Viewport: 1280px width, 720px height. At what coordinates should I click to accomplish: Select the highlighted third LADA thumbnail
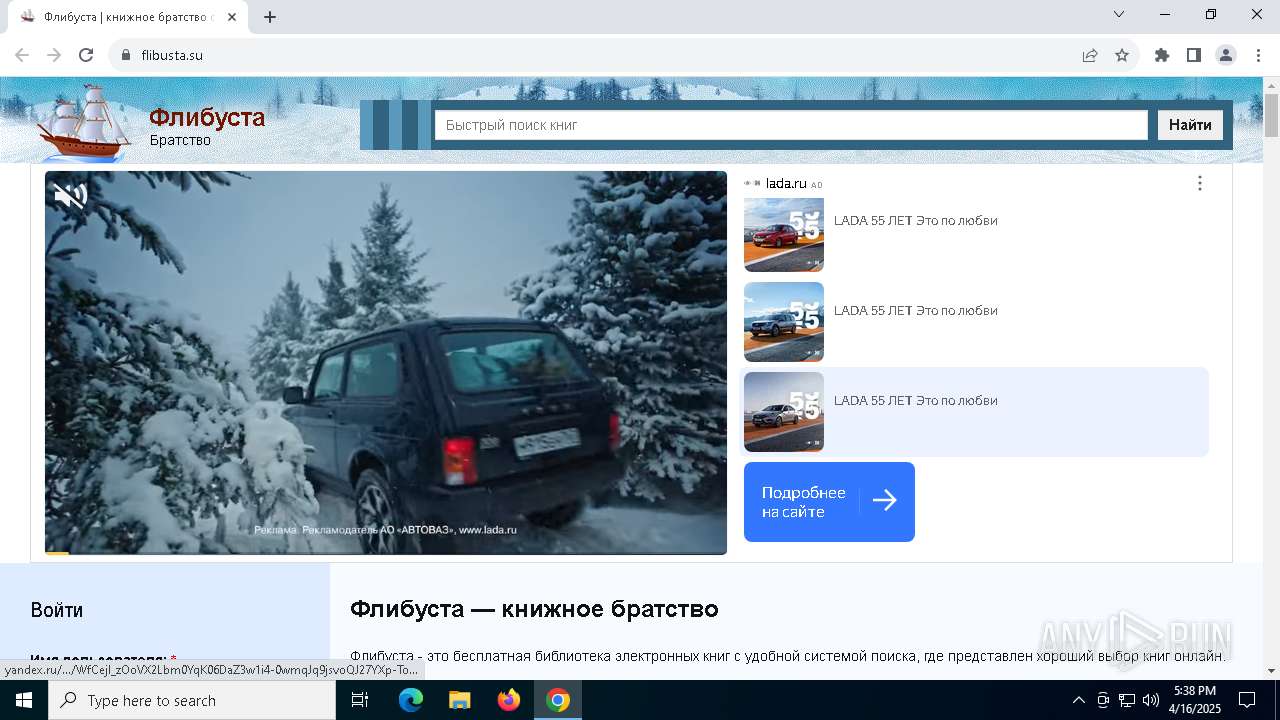(x=784, y=411)
